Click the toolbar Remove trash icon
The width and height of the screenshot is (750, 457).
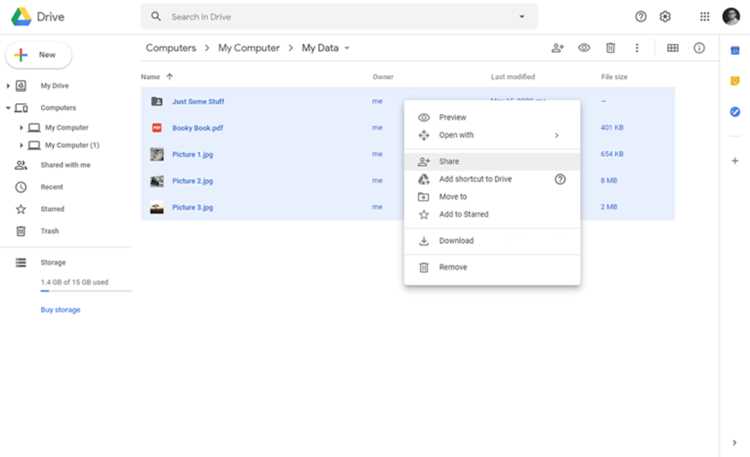pyautogui.click(x=610, y=48)
